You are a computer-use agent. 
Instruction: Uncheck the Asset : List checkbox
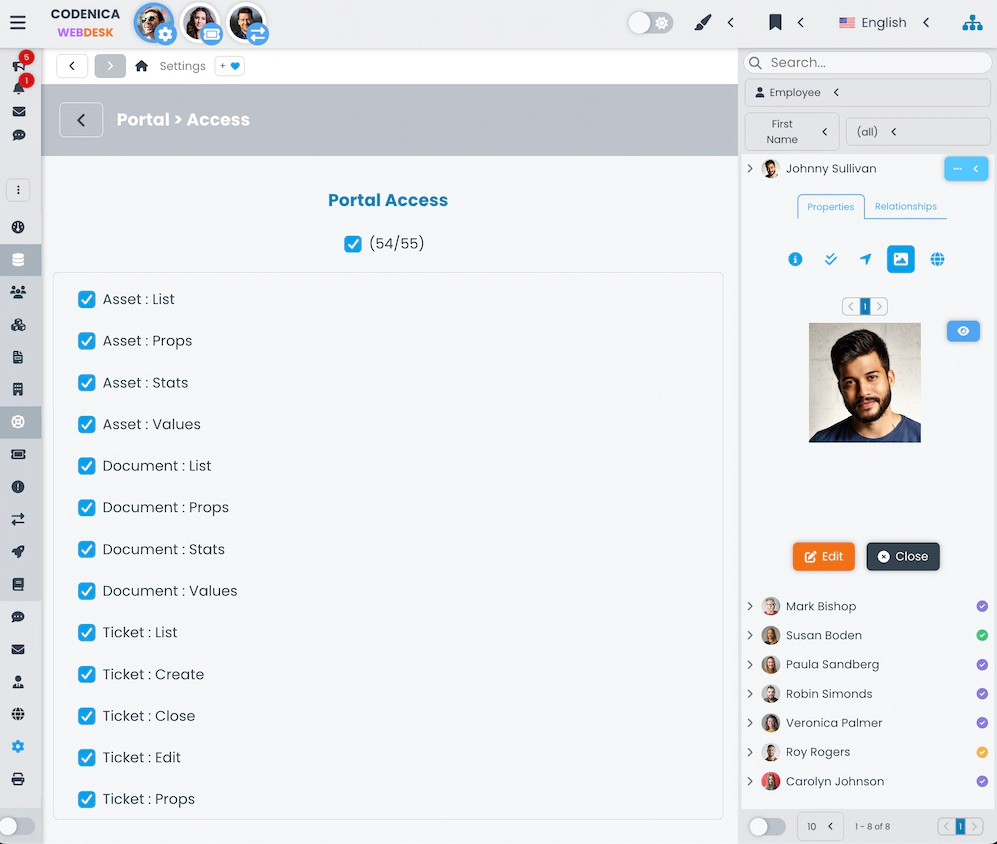[87, 299]
